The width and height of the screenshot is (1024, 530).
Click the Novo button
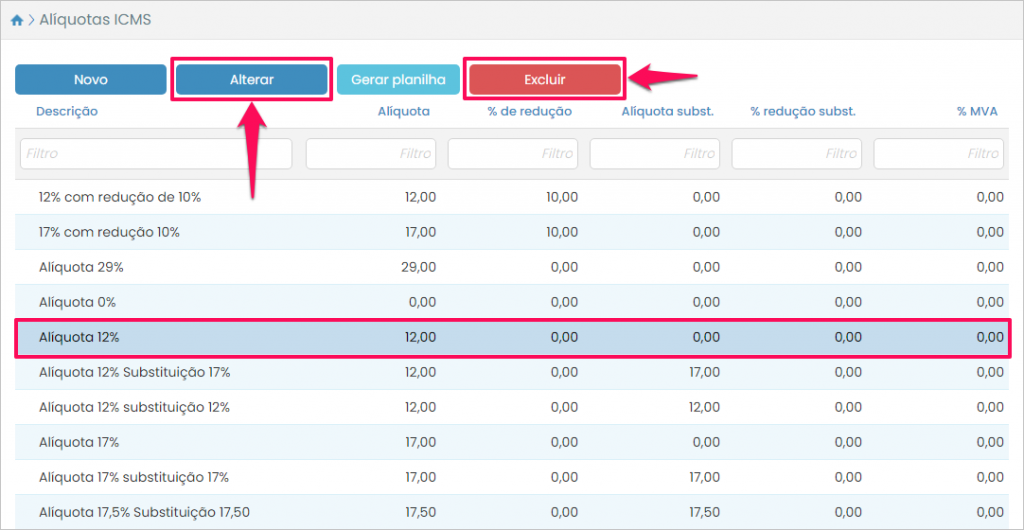point(91,80)
